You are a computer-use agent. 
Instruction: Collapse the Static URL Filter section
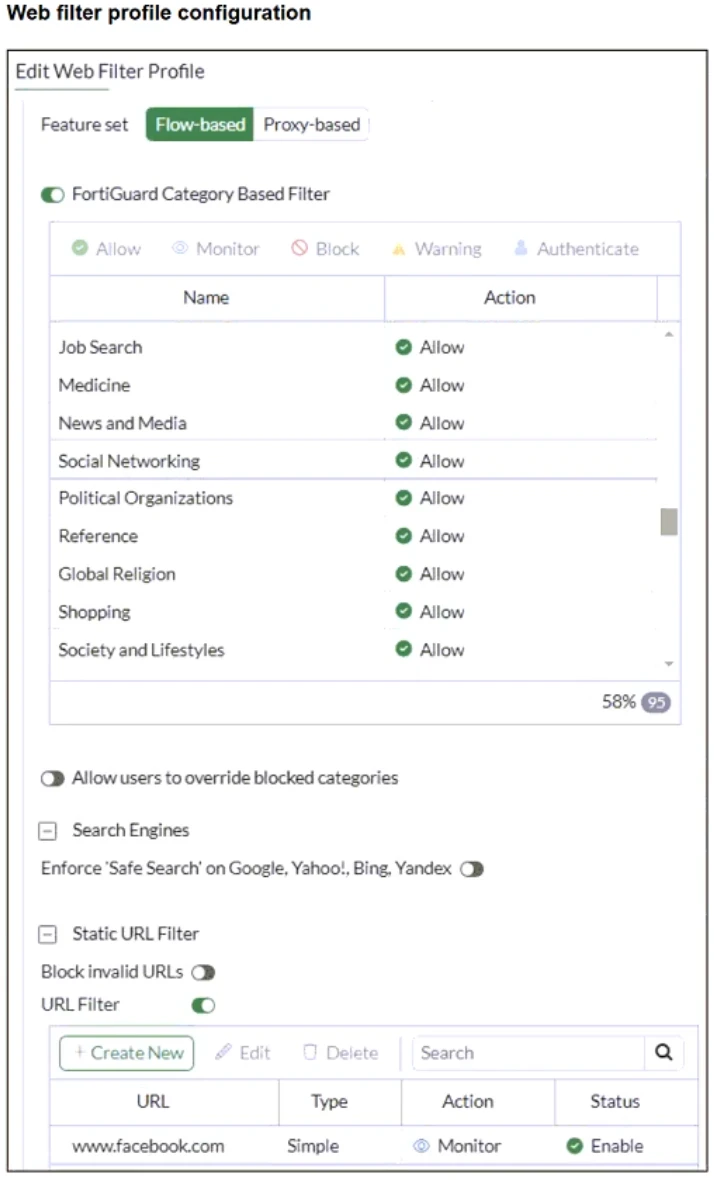48,934
